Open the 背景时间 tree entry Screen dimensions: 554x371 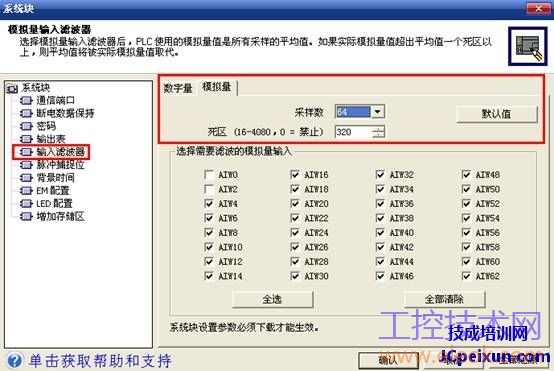click(55, 178)
